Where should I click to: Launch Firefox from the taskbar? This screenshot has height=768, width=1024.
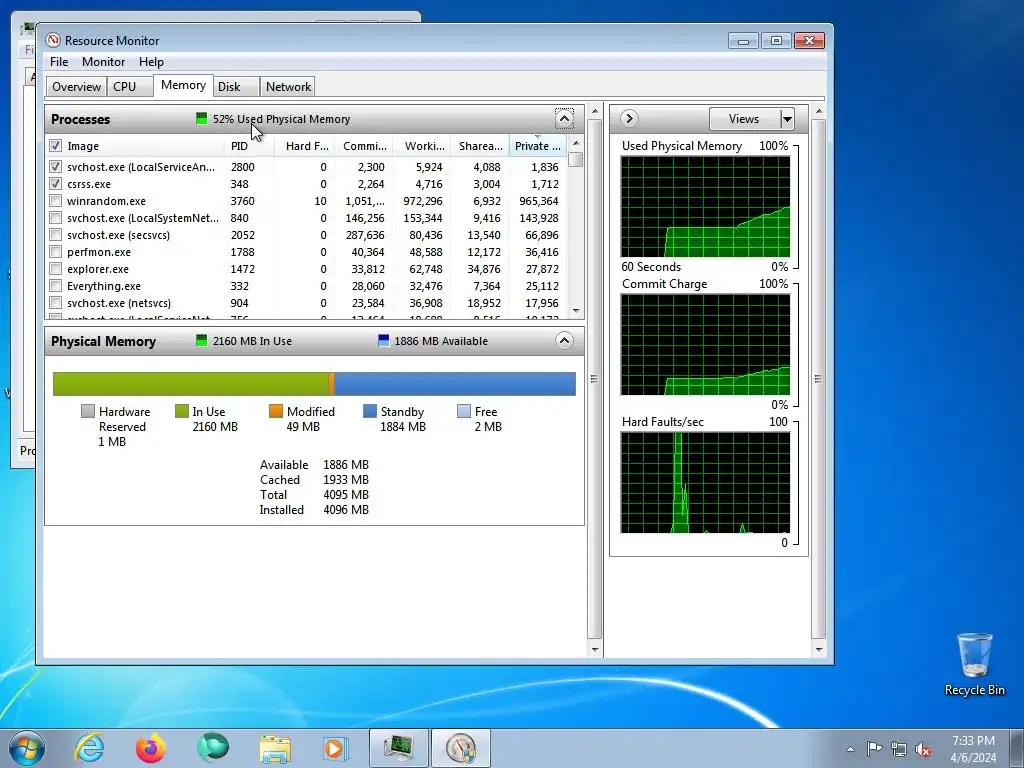pyautogui.click(x=151, y=748)
